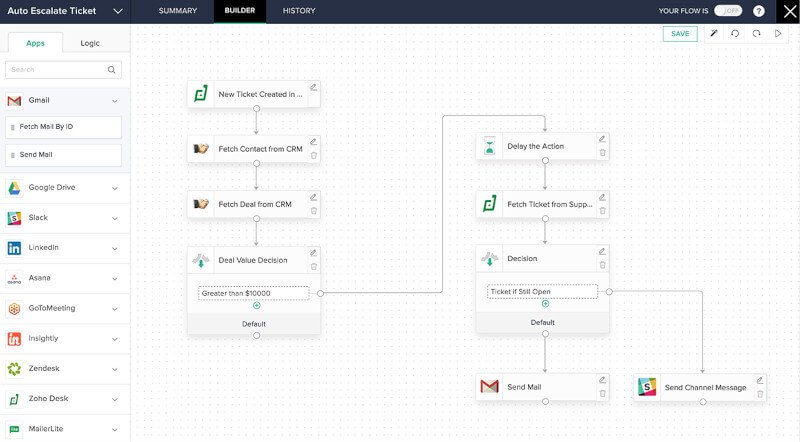Edit the Send Channel Message step
This screenshot has height=442, width=800.
tap(759, 380)
